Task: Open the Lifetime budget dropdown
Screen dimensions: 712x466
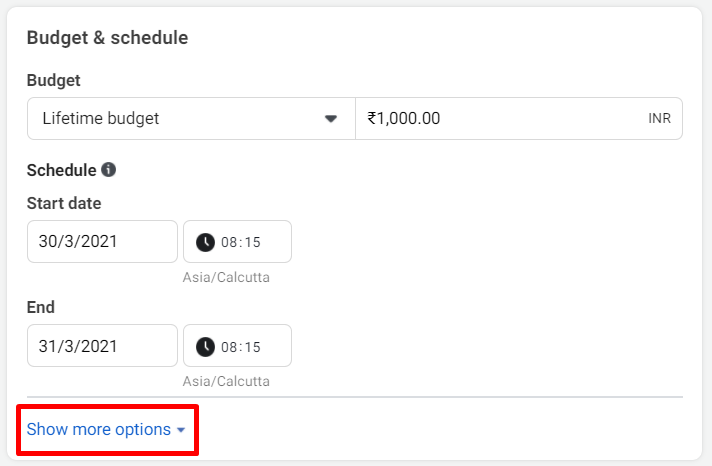Action: (x=191, y=119)
